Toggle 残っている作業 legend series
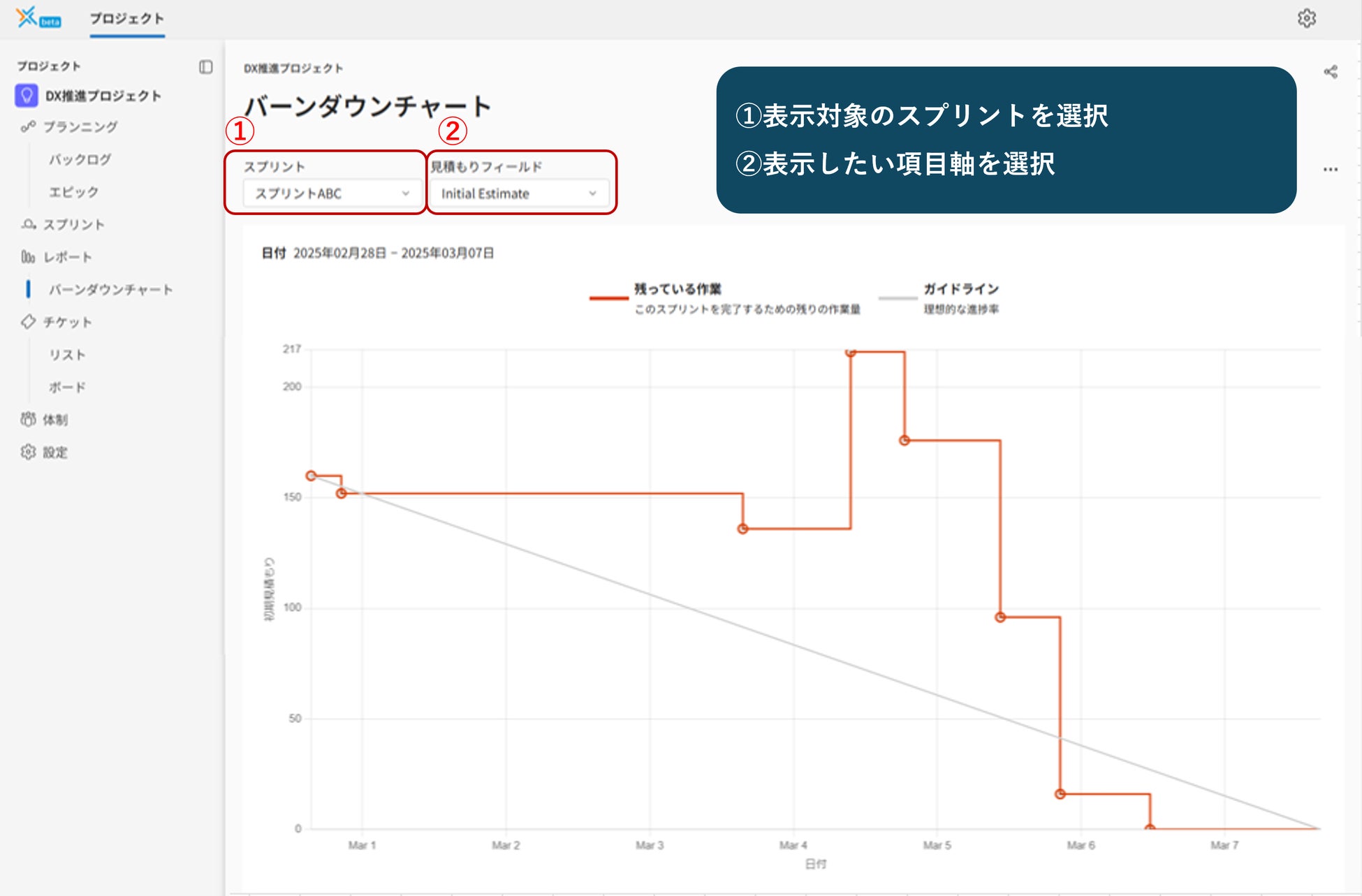 coord(677,289)
